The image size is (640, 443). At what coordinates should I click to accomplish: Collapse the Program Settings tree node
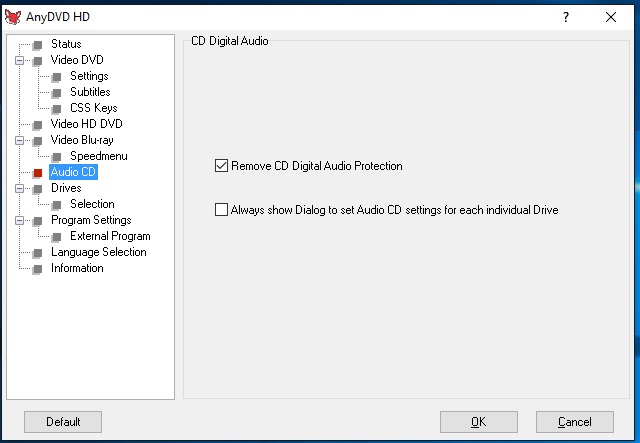pos(19,220)
